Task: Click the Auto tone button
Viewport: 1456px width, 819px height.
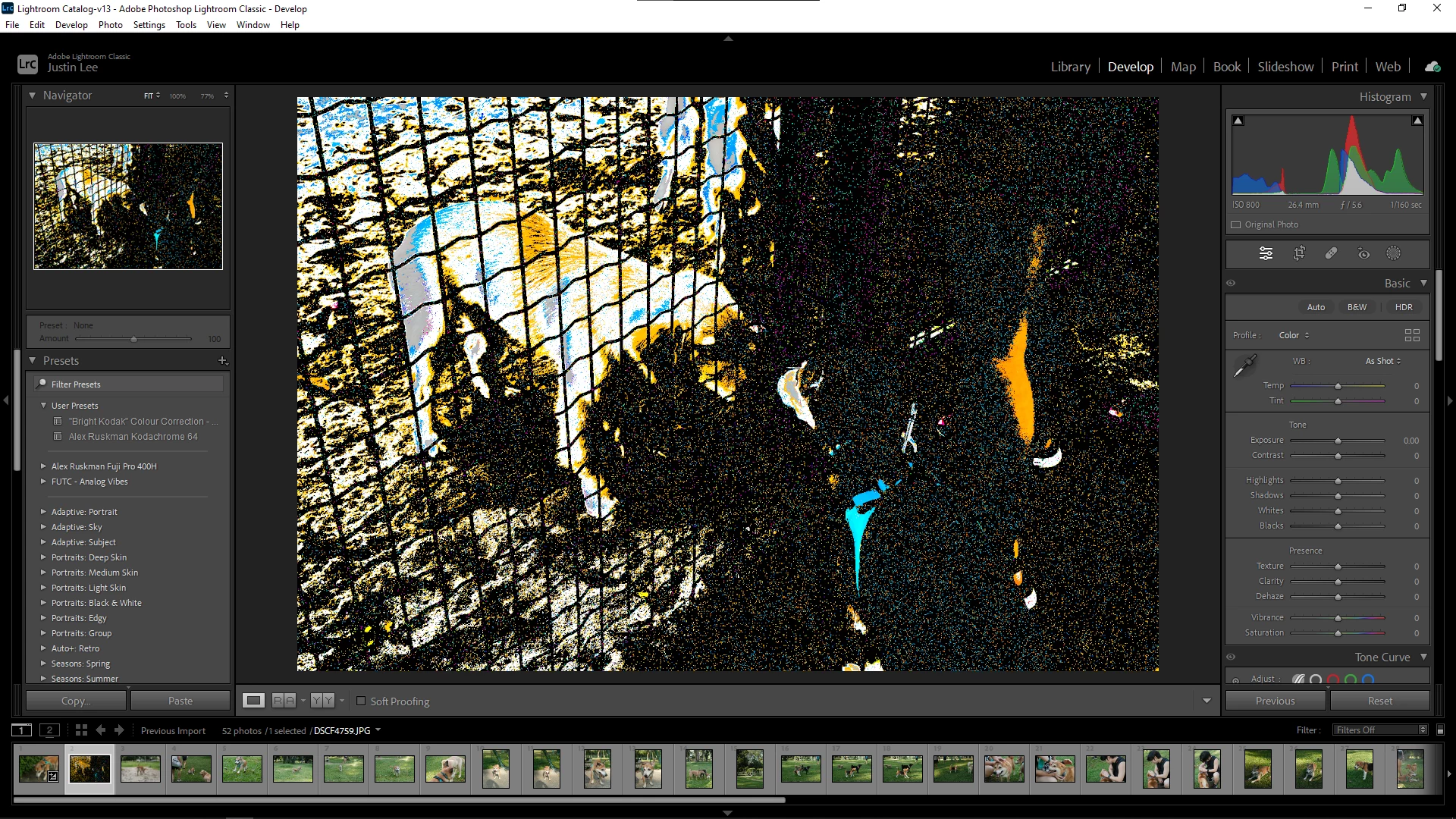Action: pos(1316,307)
